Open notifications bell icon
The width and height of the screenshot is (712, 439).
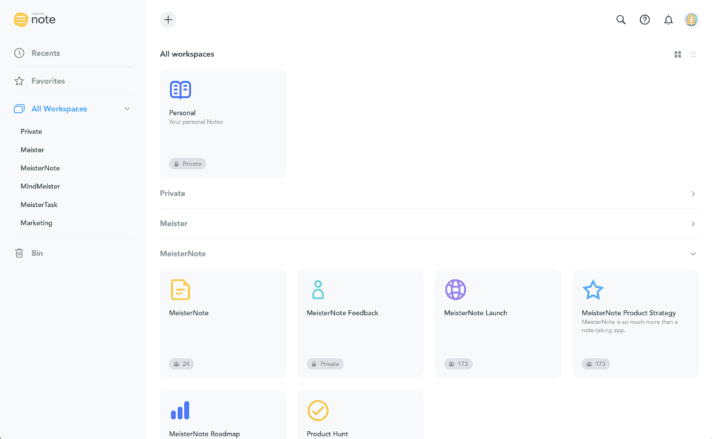tap(668, 19)
